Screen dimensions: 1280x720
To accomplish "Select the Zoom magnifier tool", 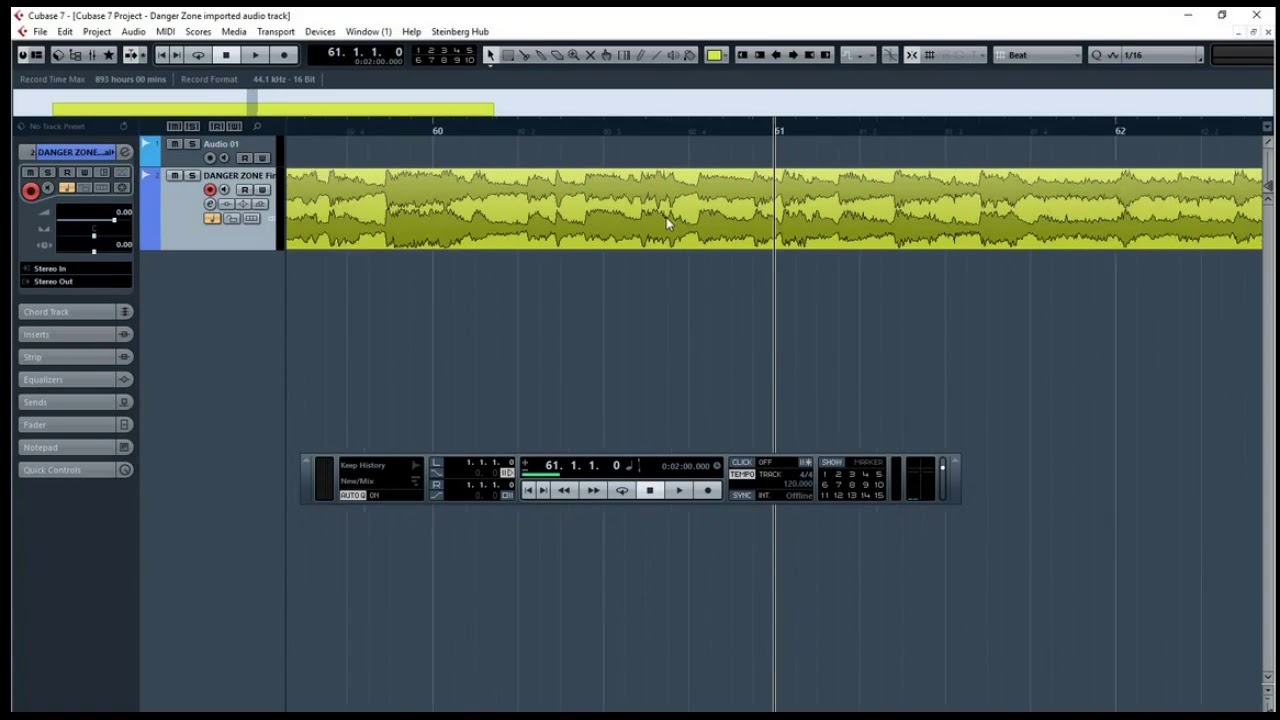I will coord(573,55).
